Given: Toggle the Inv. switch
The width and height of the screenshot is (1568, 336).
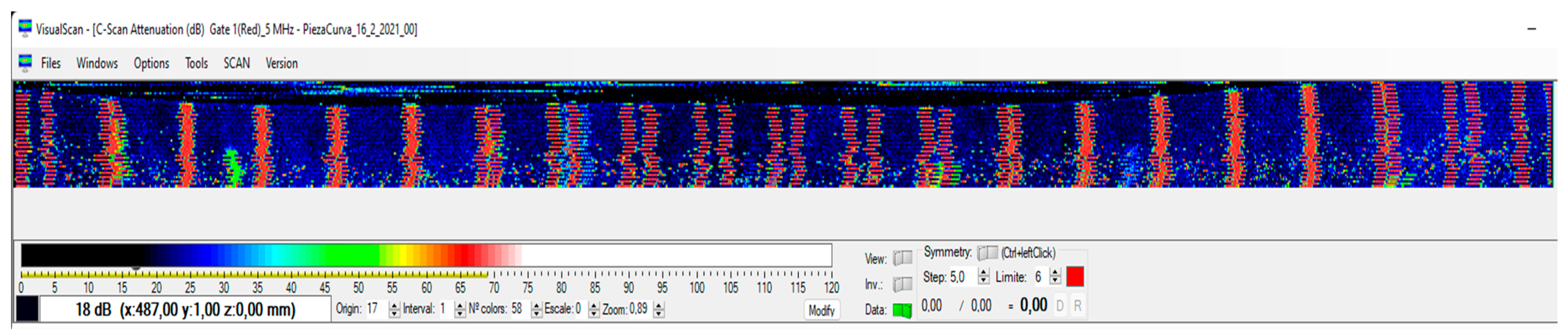Looking at the screenshot, I should coord(902,284).
